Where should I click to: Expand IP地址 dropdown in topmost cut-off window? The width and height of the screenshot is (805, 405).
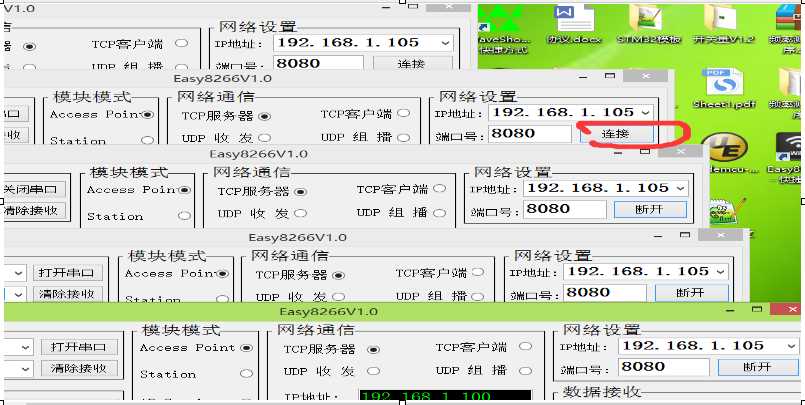pos(445,43)
